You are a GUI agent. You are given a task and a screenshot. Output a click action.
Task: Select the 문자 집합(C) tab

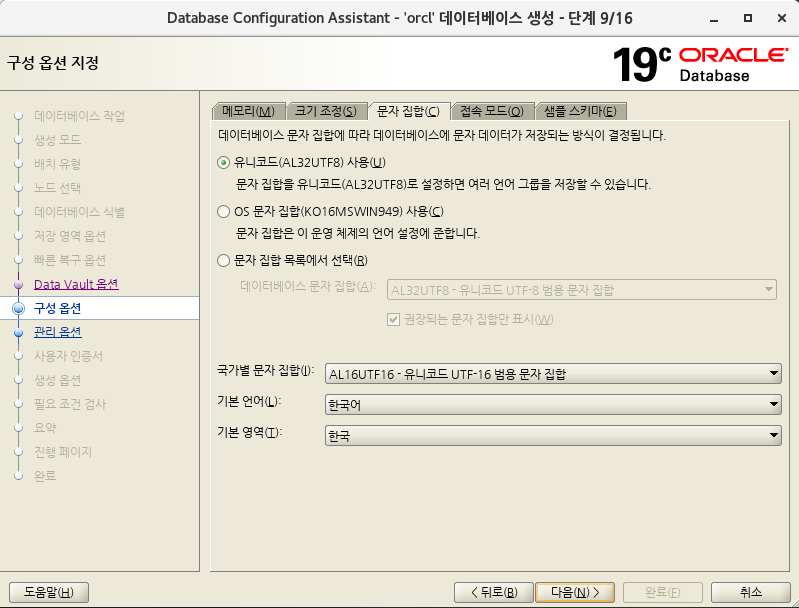tap(408, 111)
